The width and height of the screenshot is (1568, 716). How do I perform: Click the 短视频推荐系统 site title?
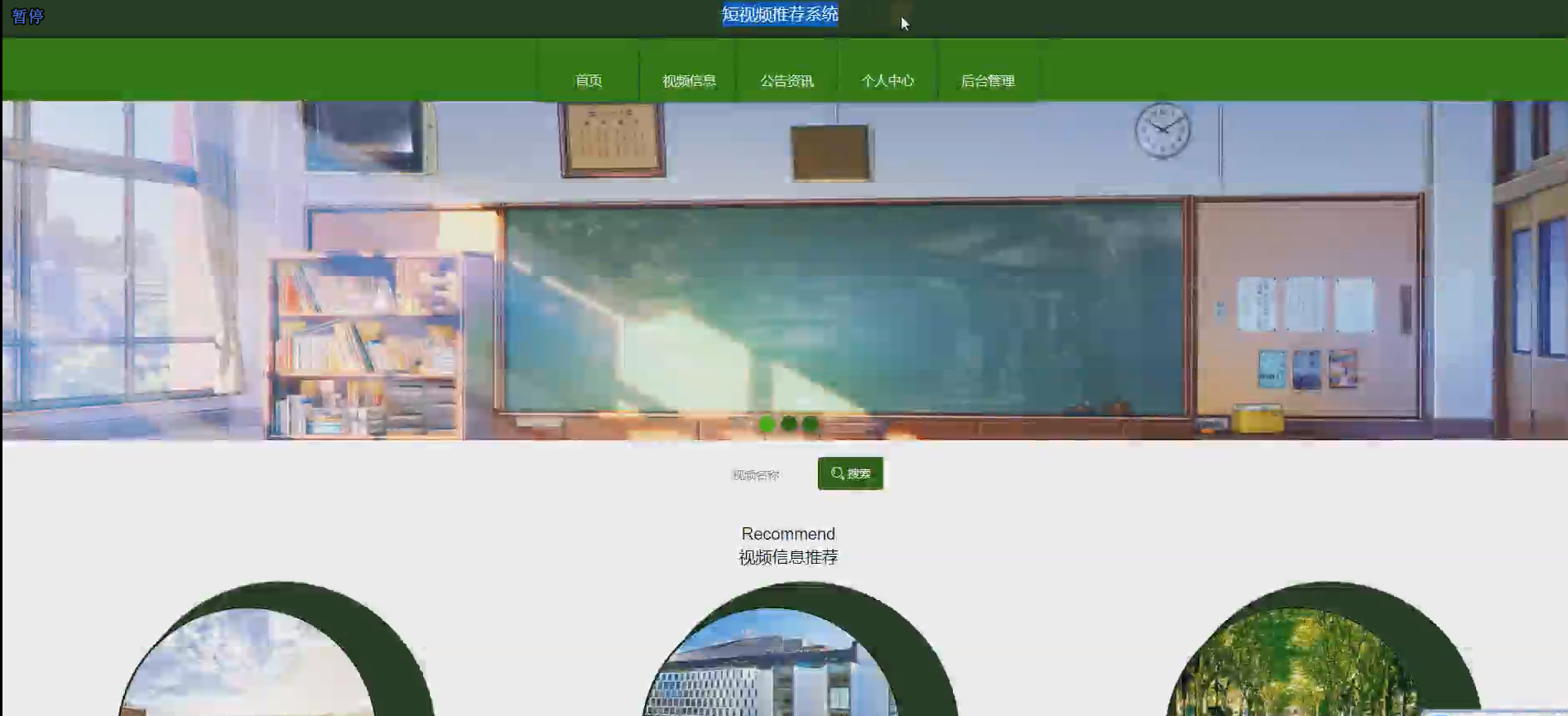[781, 14]
